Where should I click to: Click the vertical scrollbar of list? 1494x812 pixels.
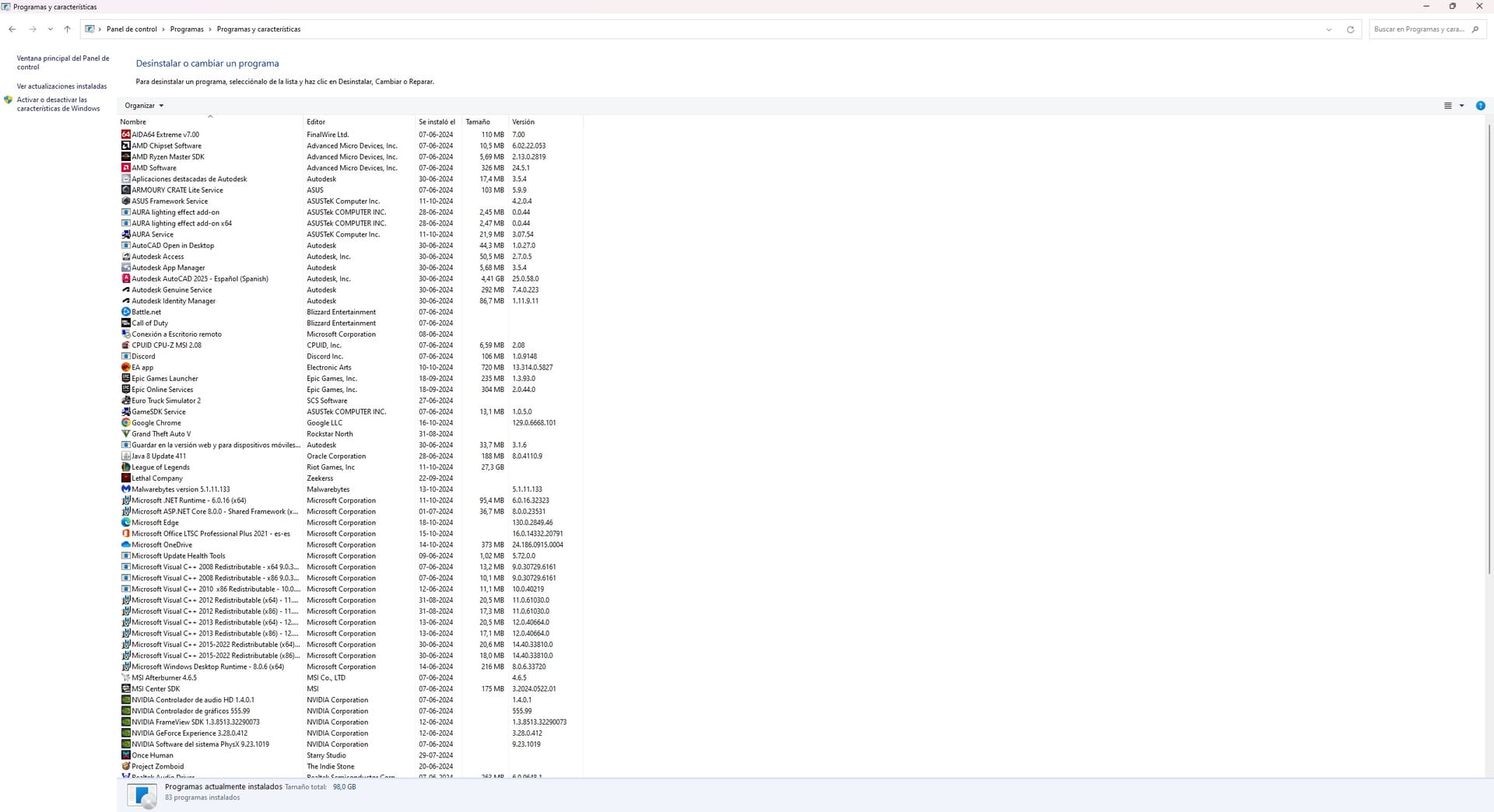coord(1489,350)
